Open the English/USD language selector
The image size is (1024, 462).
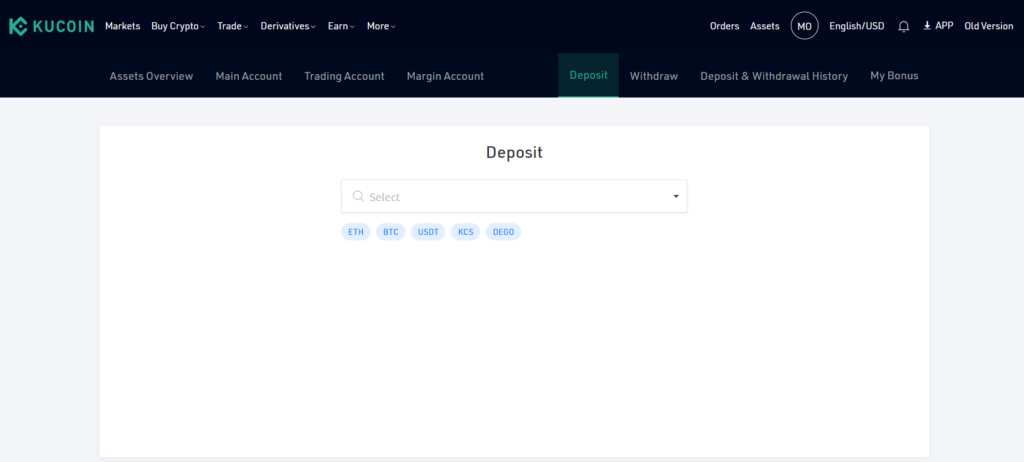[x=857, y=26]
